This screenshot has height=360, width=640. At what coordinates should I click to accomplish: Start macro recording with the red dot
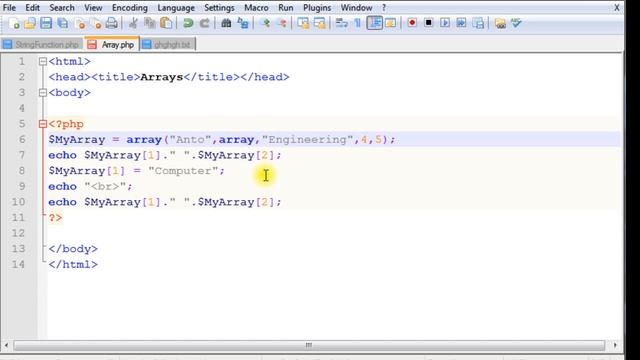tap(412, 23)
